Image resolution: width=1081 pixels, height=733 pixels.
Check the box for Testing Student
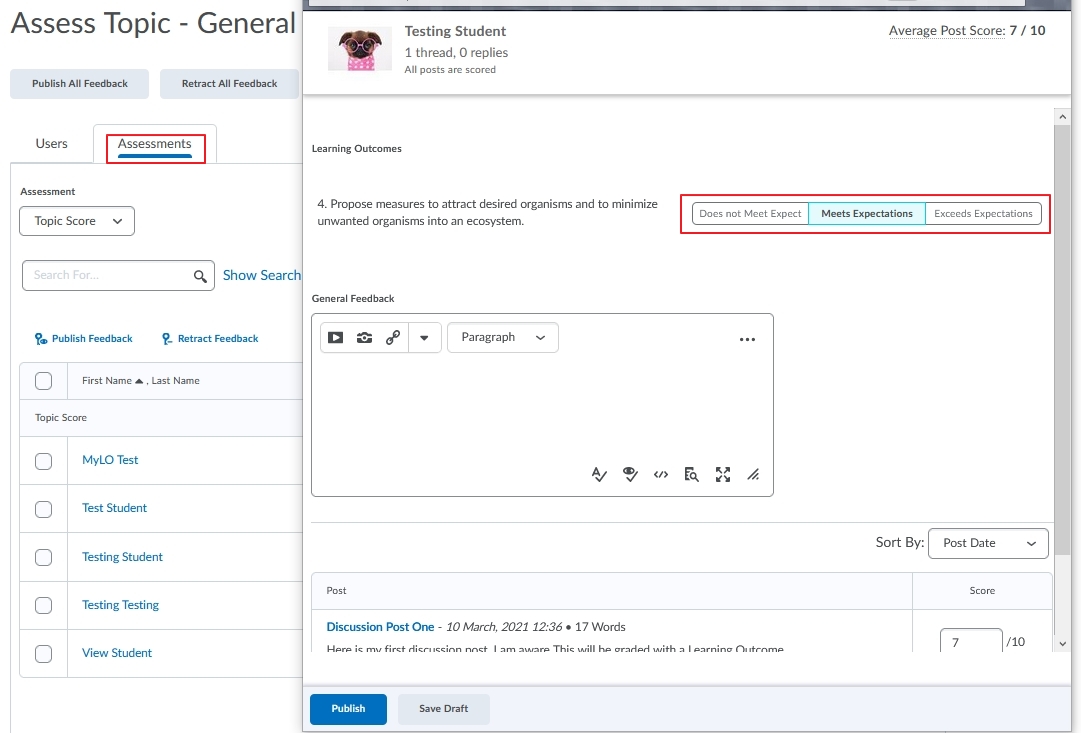click(43, 557)
